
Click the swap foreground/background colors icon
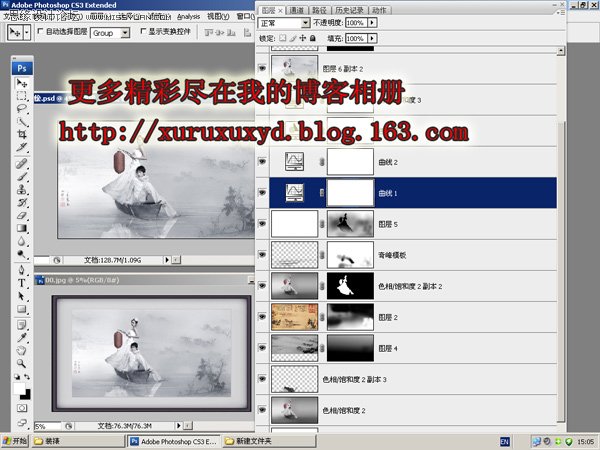pos(27,377)
